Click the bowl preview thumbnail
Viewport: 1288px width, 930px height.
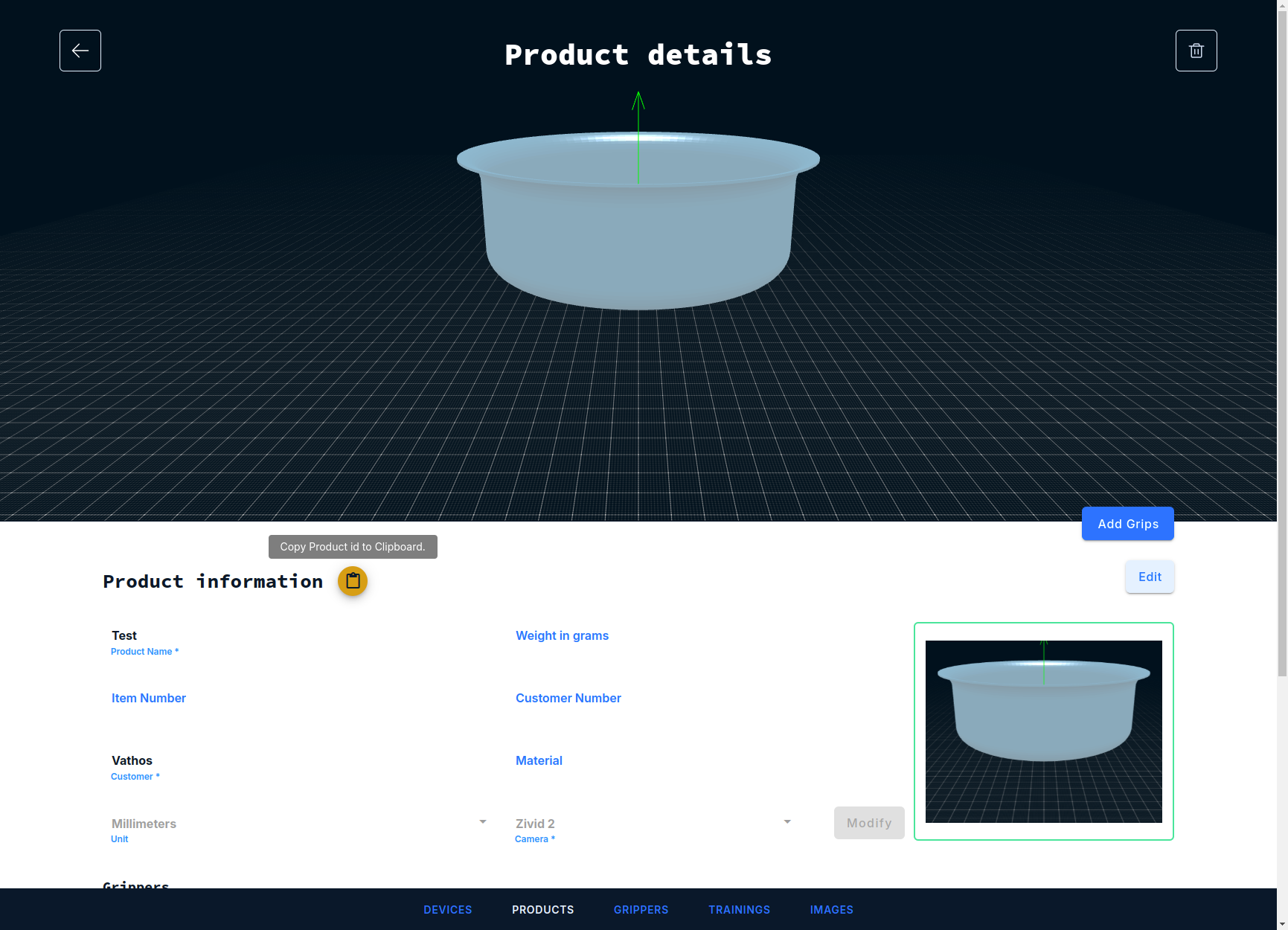pos(1043,731)
